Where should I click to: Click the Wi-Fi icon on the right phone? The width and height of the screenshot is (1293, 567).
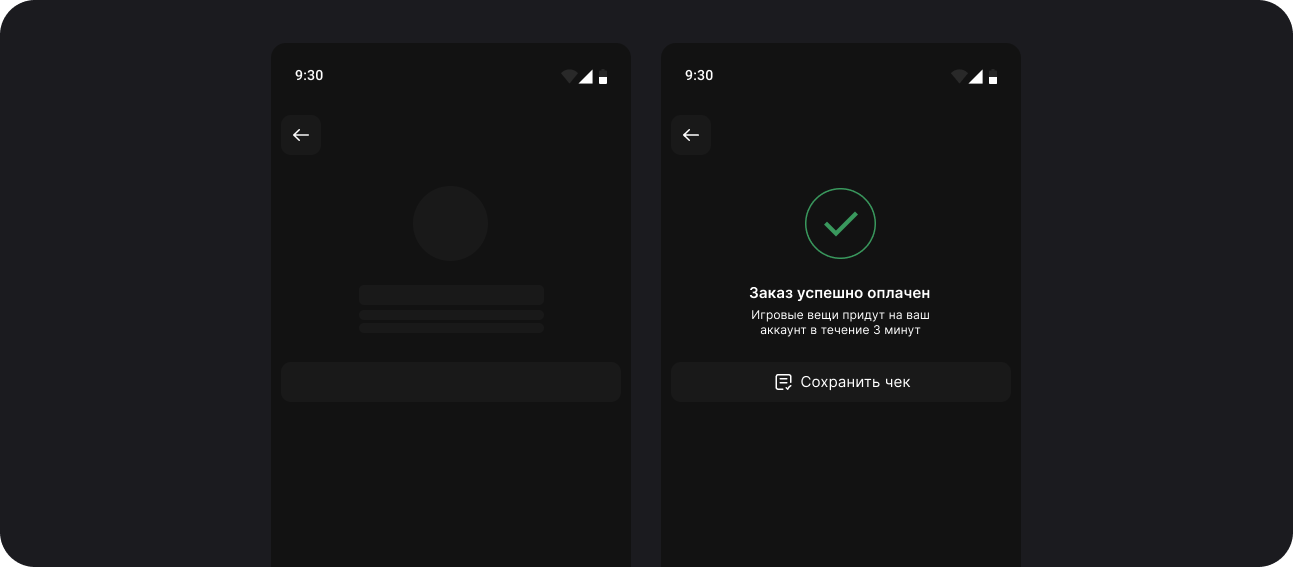click(x=959, y=76)
